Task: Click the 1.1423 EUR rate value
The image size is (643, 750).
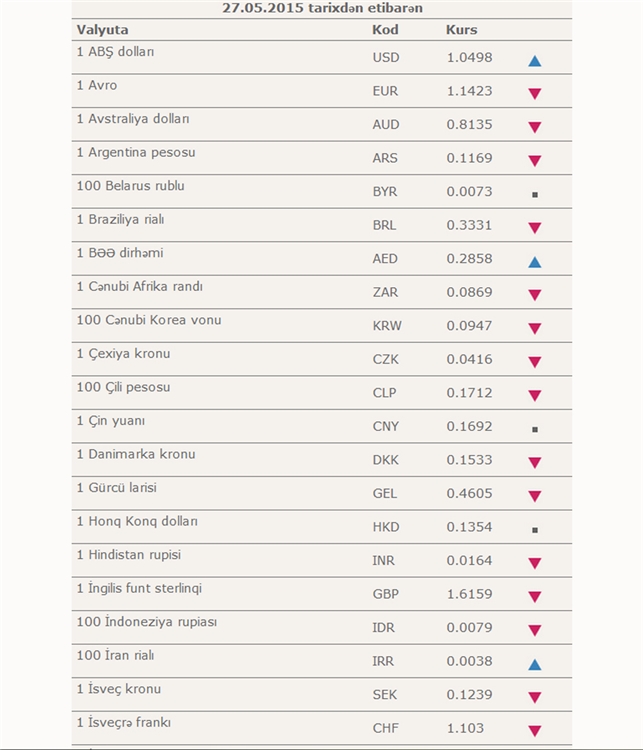Action: pos(469,91)
